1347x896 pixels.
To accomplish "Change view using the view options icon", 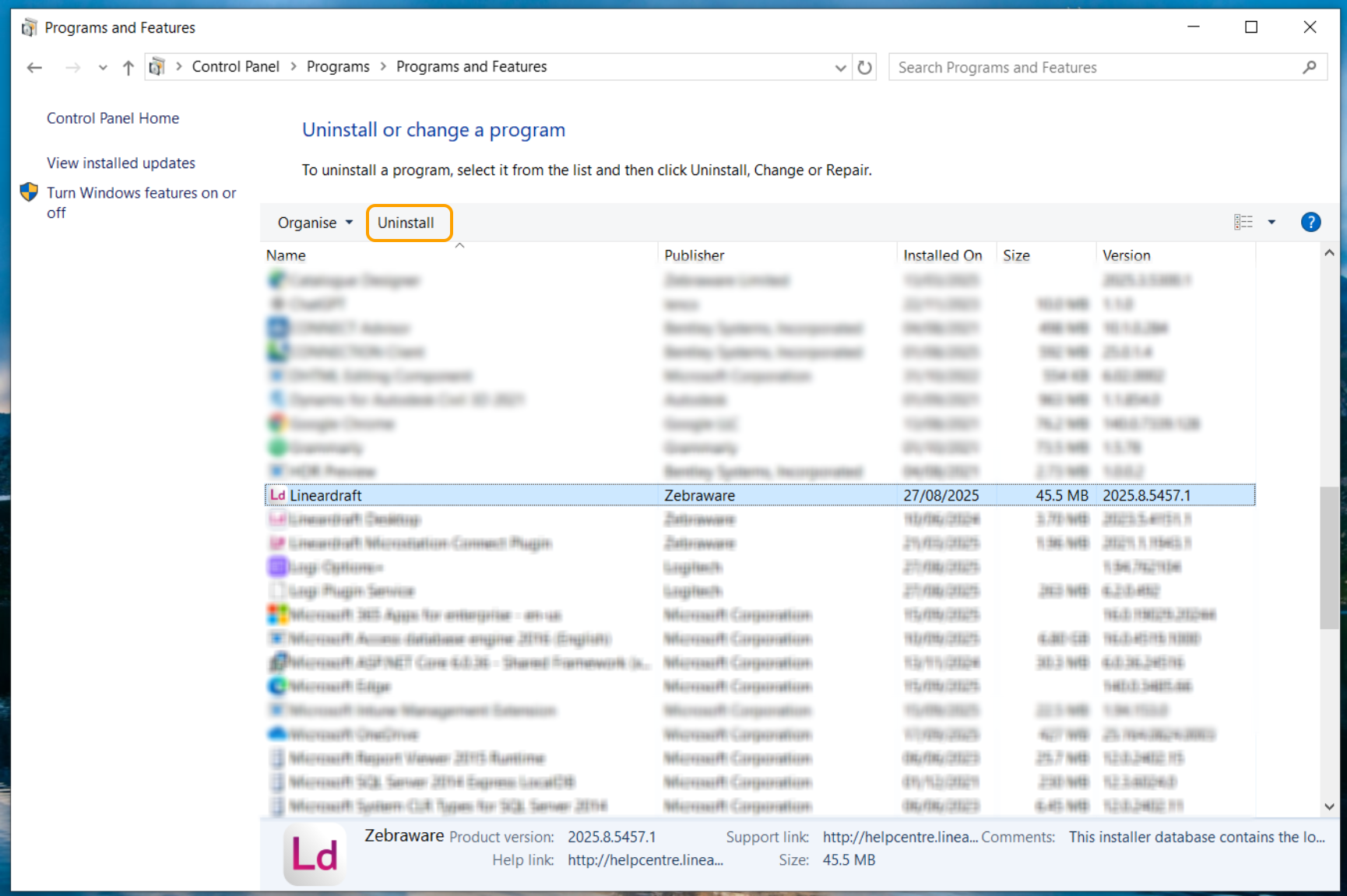I will (x=1243, y=223).
